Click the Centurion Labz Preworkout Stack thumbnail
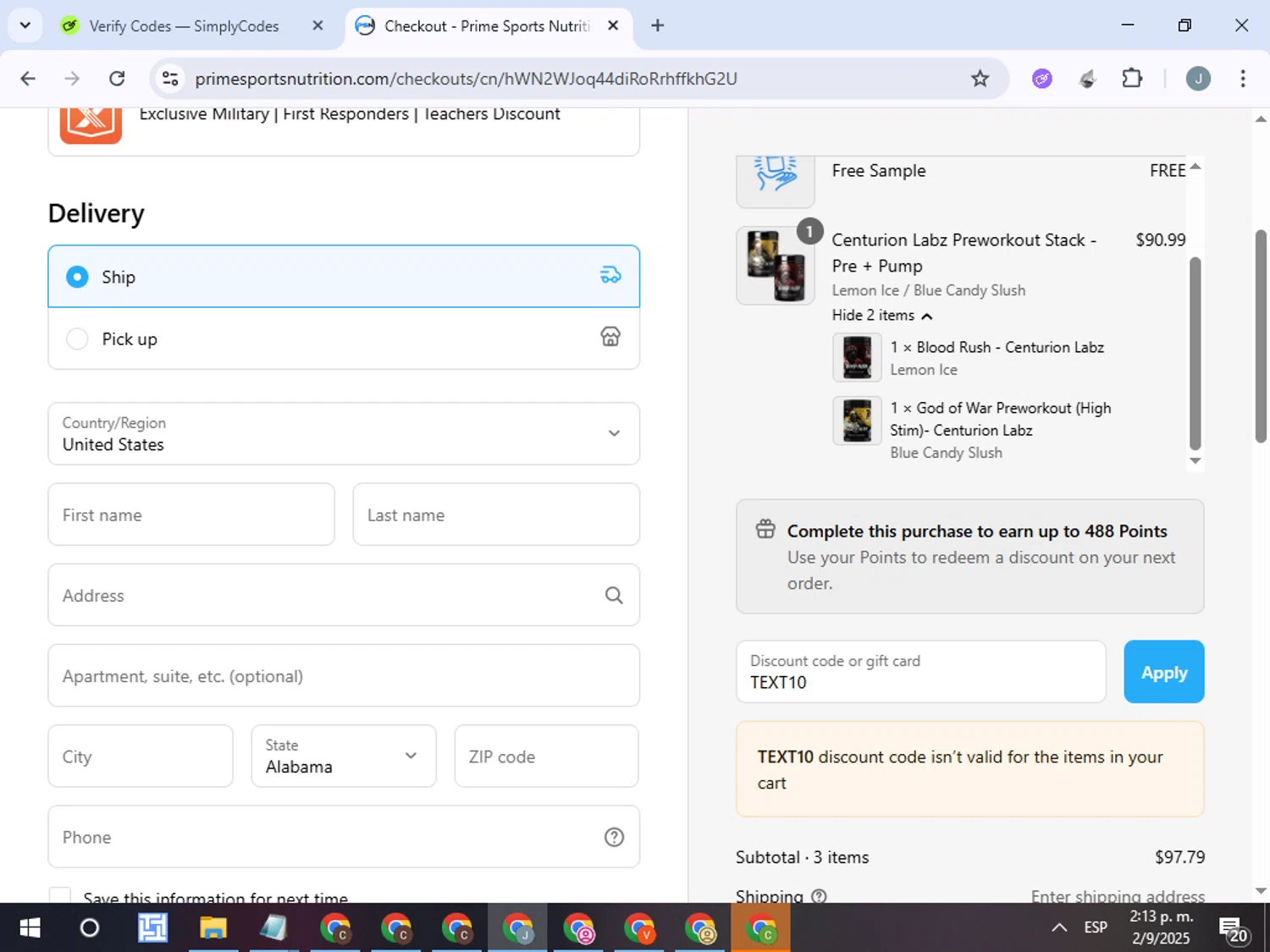The width and height of the screenshot is (1270, 952). click(776, 266)
